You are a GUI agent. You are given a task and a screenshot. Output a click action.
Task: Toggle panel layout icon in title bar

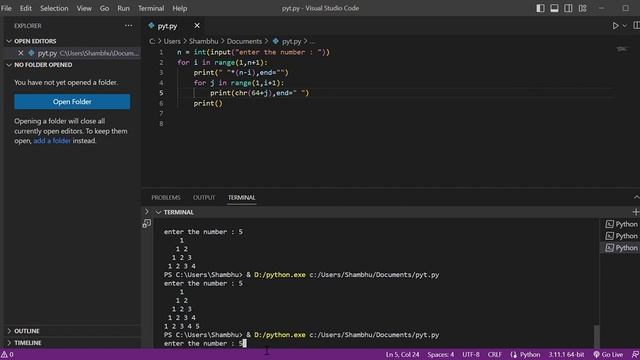[554, 8]
